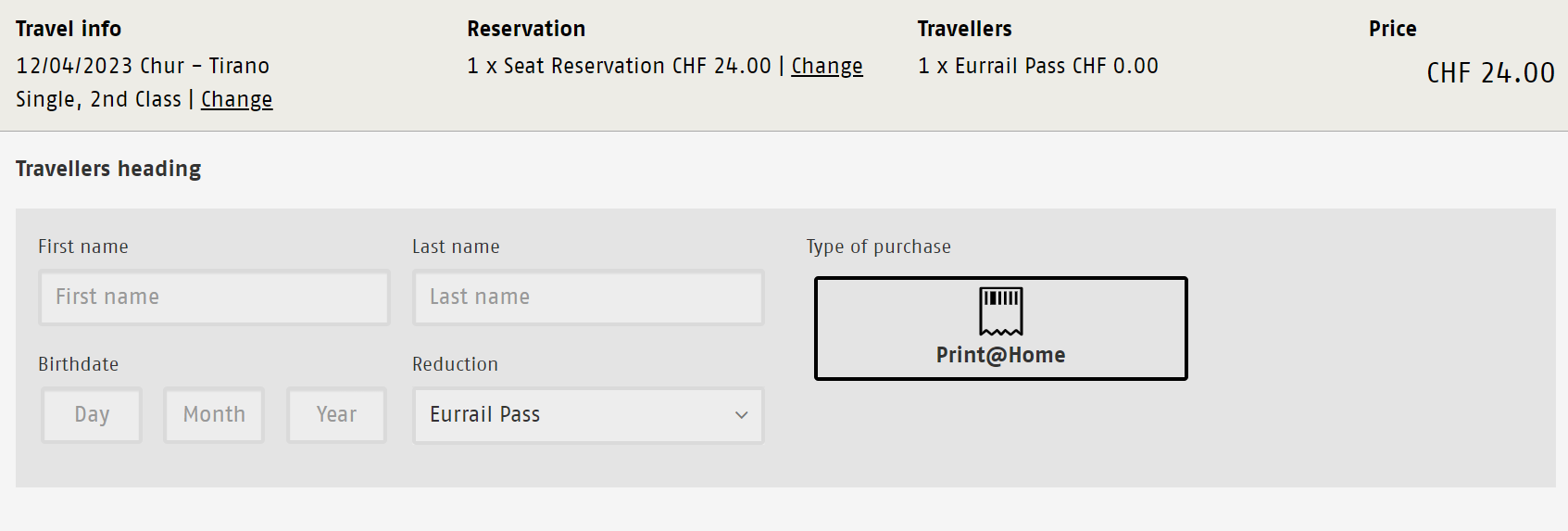
Task: Click the Last name label
Action: pos(456,247)
